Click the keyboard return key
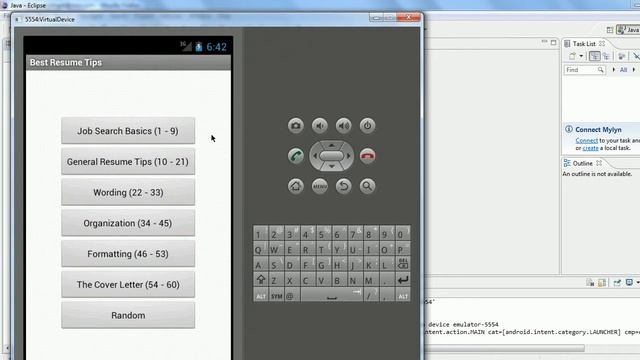The width and height of the screenshot is (640, 360). (x=402, y=280)
